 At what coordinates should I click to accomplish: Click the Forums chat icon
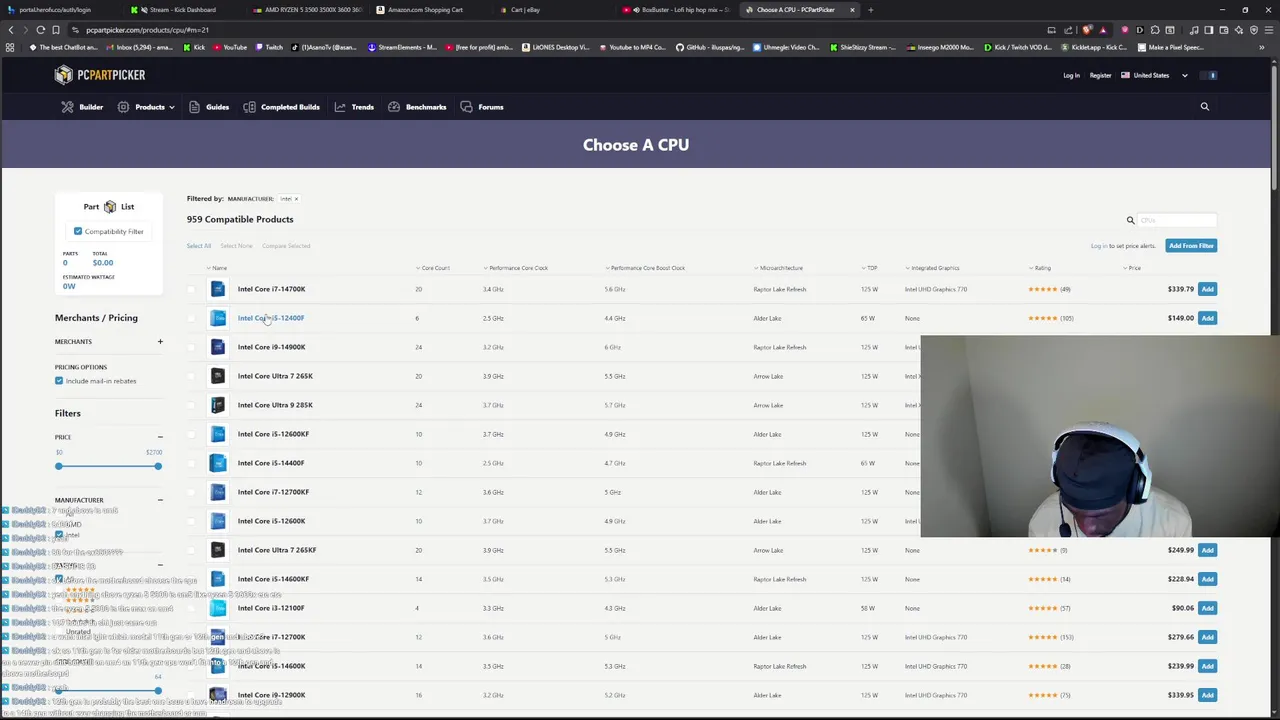(x=466, y=107)
